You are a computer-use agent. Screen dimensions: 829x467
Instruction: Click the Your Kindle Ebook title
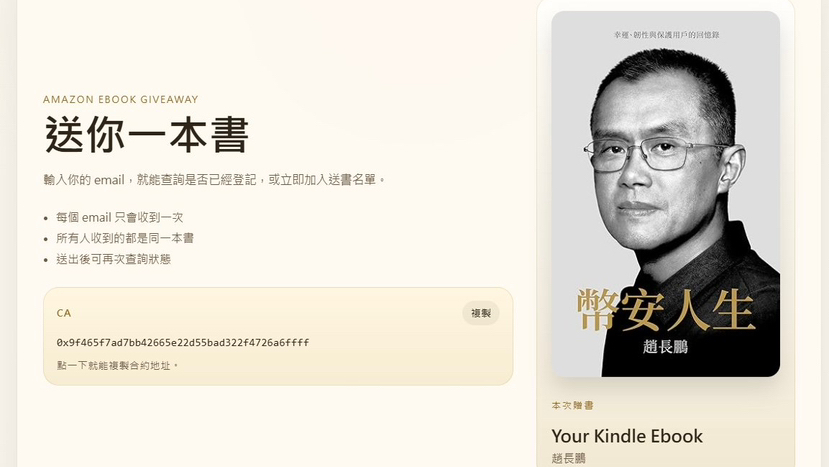click(627, 436)
